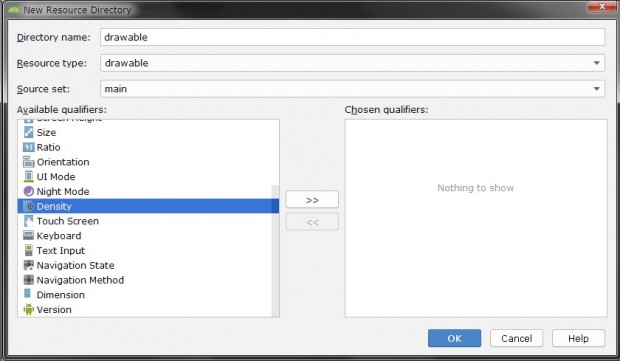Click the Available qualifiers list scrollbar
This screenshot has height=361, width=620.
(x=275, y=250)
